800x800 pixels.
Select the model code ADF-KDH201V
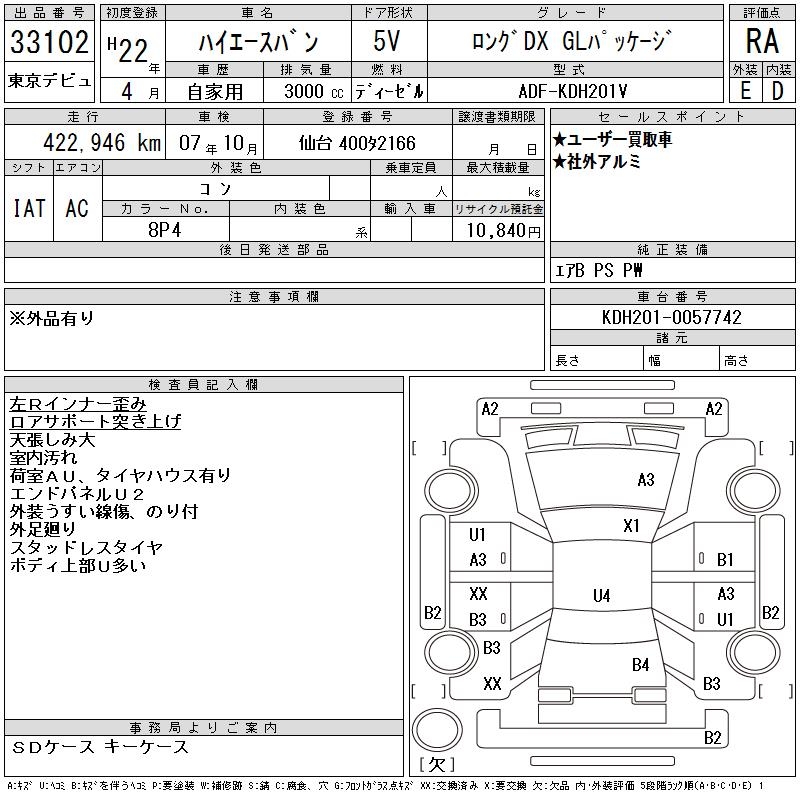click(573, 90)
